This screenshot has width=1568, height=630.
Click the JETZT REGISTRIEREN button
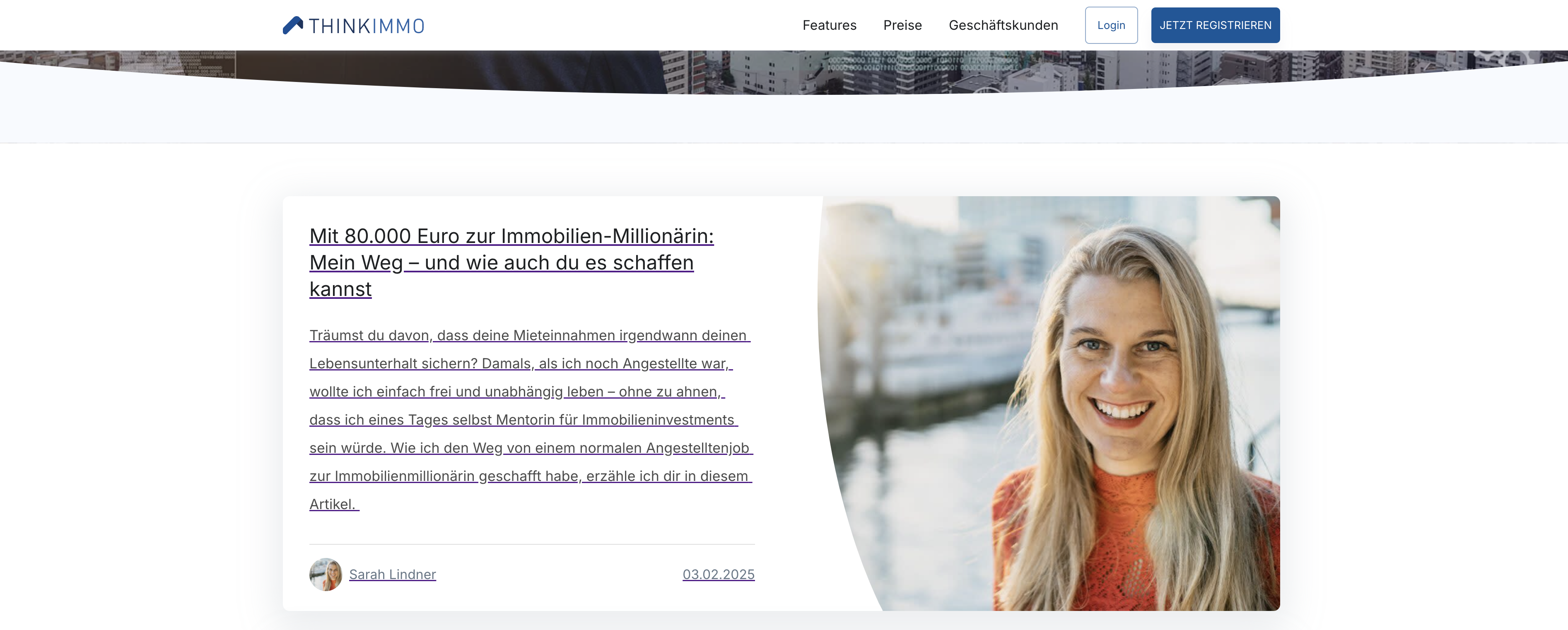coord(1215,26)
